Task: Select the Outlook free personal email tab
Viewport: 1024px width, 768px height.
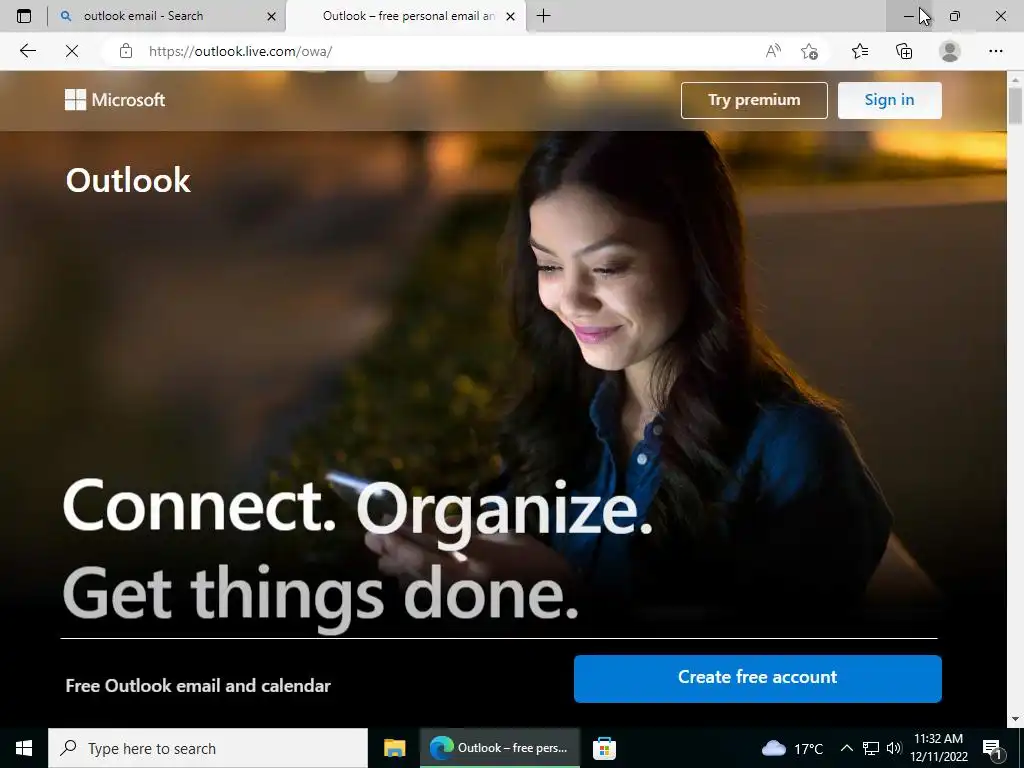Action: pyautogui.click(x=405, y=16)
